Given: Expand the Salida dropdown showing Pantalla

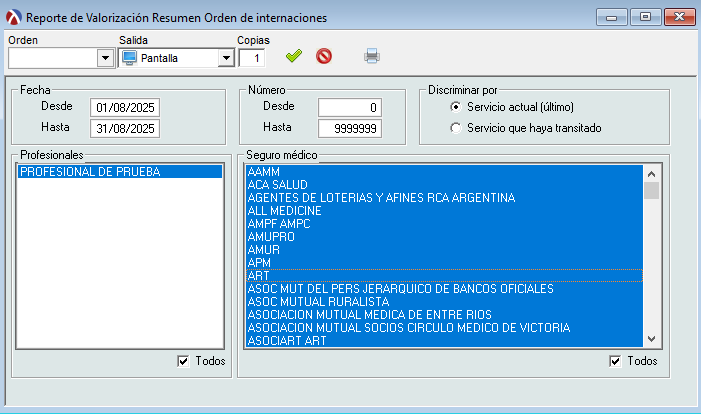Looking at the screenshot, I should (225, 58).
